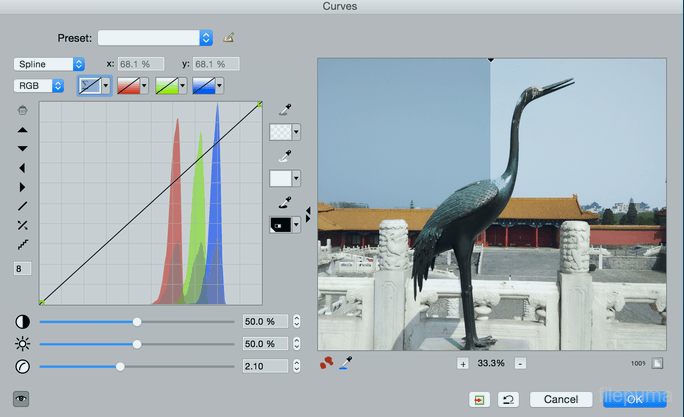
Task: Click the green channel curve button
Action: click(165, 86)
